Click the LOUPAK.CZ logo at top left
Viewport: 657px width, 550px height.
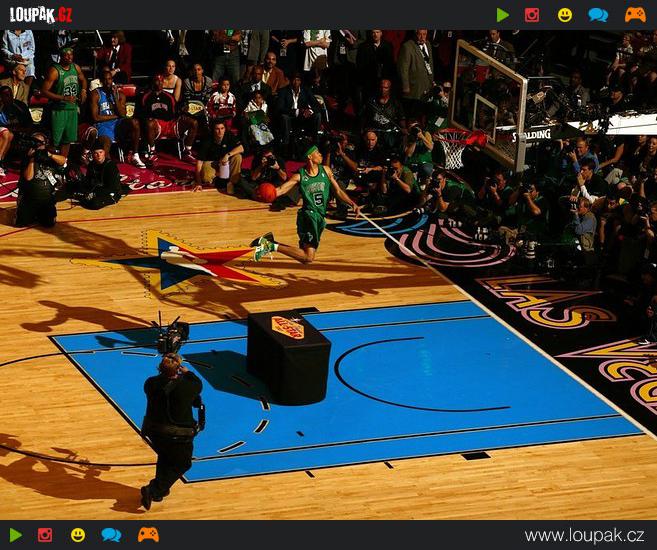[x=41, y=15]
